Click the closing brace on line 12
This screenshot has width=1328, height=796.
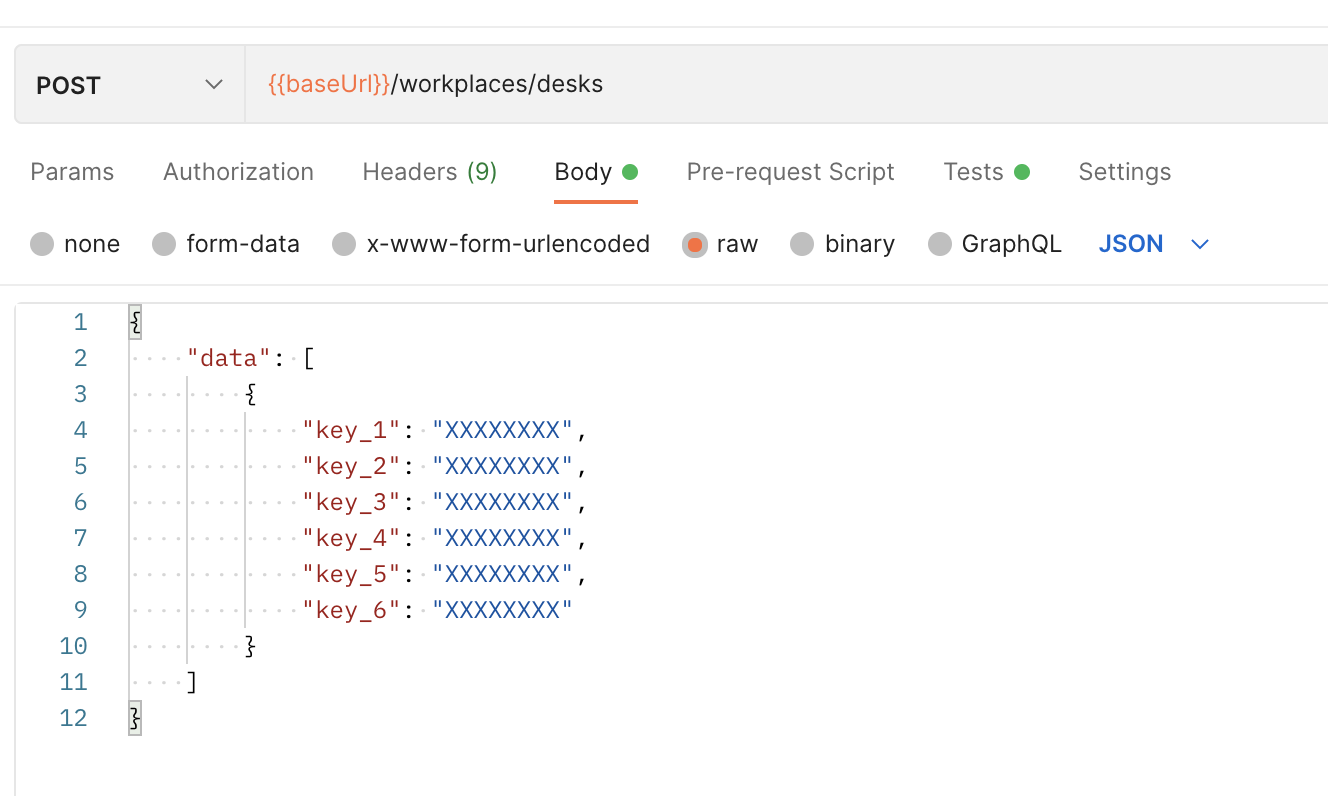135,718
